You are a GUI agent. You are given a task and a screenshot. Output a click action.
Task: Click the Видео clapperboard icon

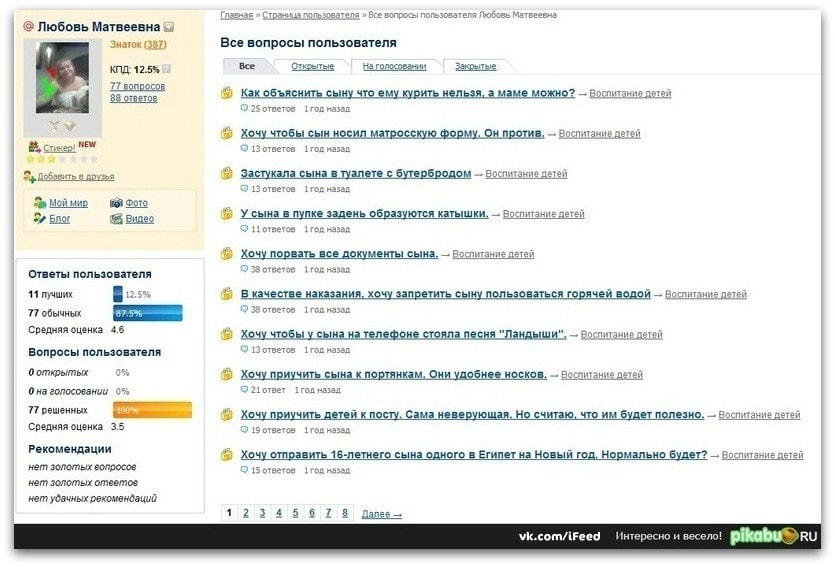(x=116, y=219)
